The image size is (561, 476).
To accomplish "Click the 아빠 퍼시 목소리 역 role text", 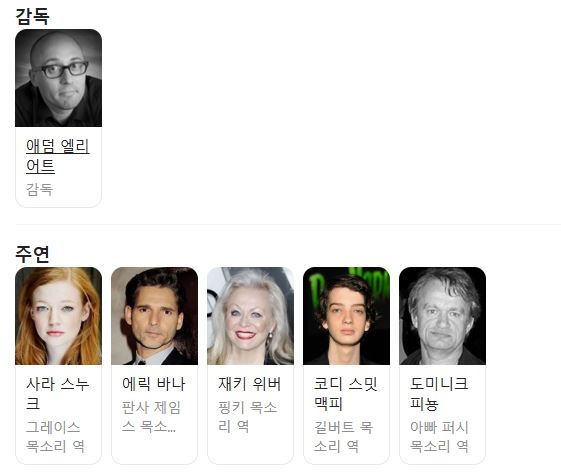I will click(x=439, y=437).
